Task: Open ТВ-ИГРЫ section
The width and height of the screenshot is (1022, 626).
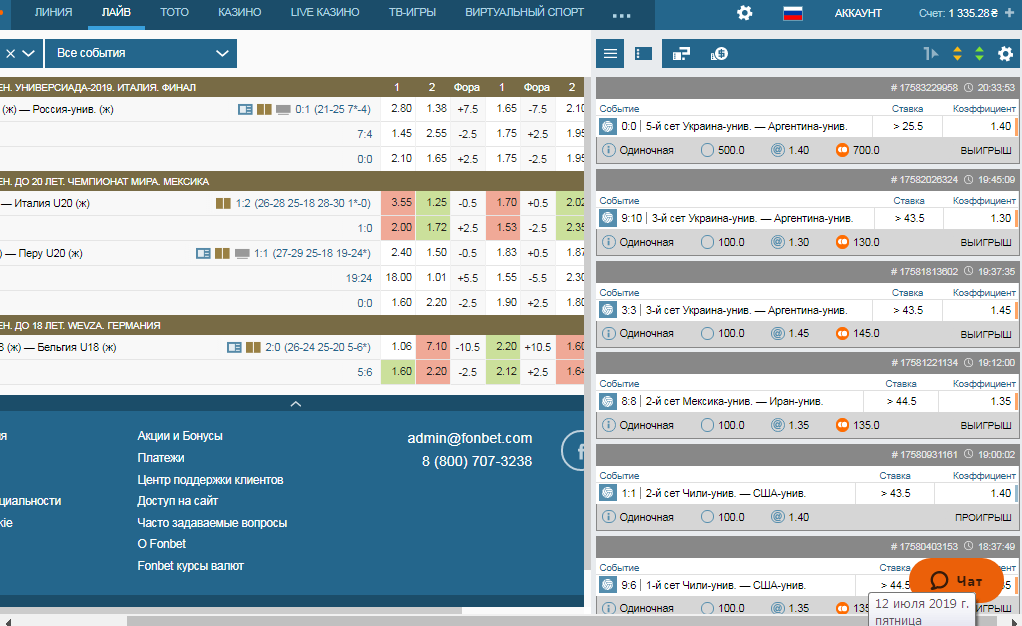Action: coord(412,12)
